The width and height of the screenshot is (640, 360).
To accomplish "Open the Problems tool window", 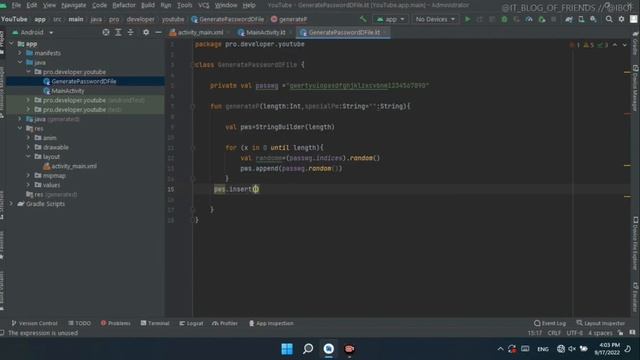I will pyautogui.click(x=116, y=323).
